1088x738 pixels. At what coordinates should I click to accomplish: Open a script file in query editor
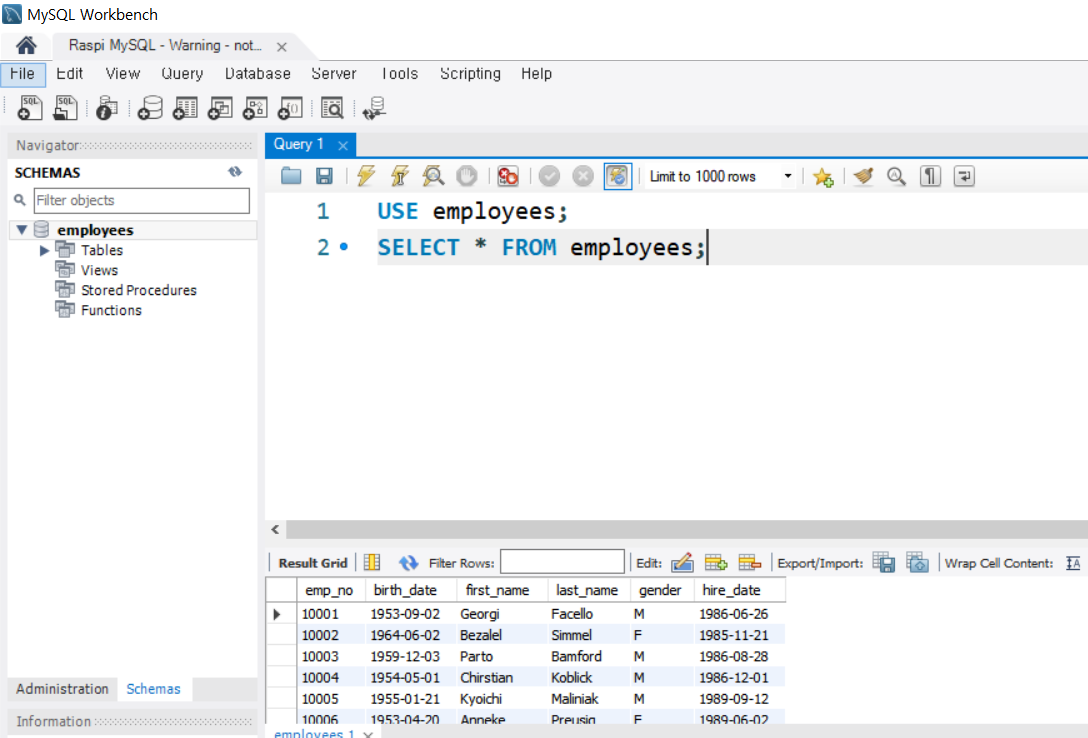click(291, 176)
